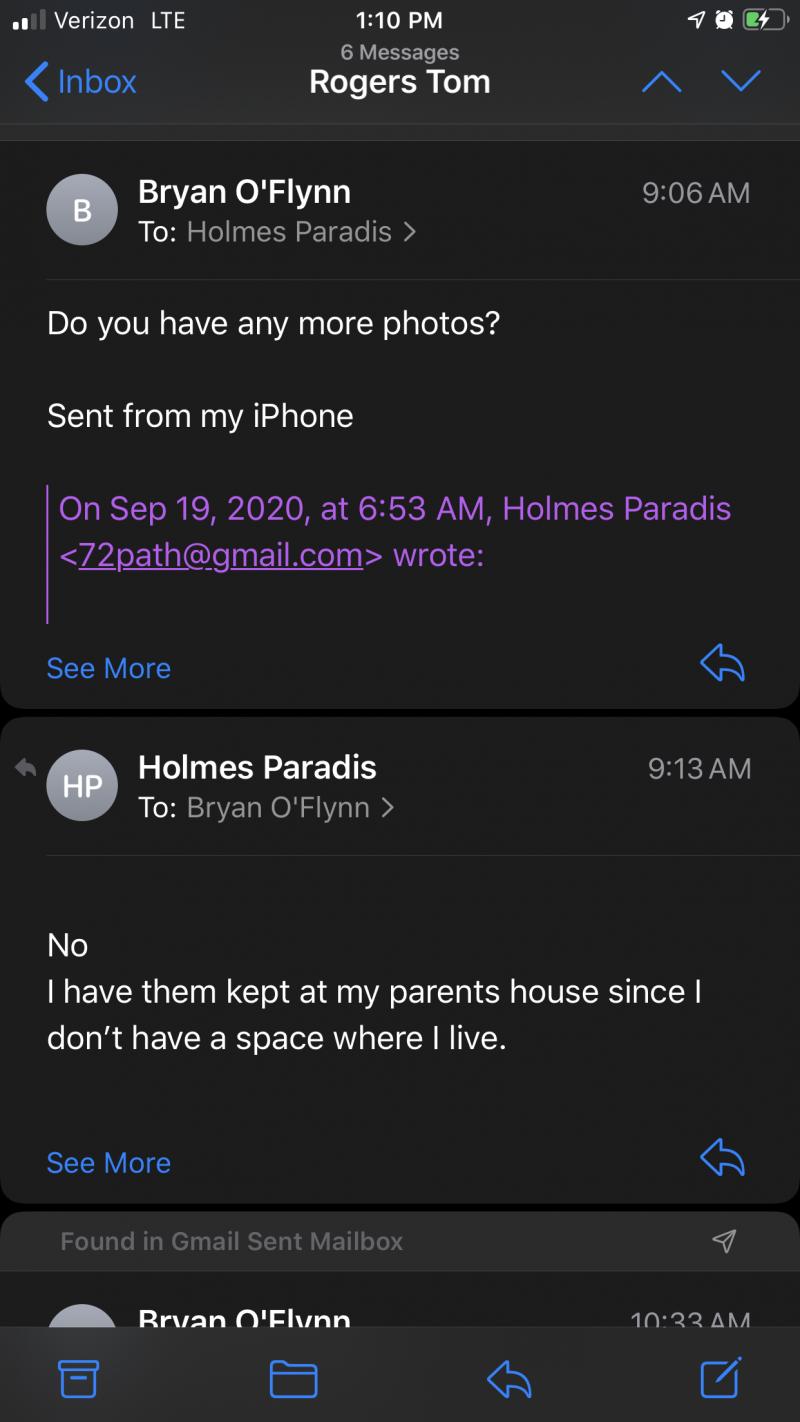
Task: Expand Holmes's message with See More
Action: [x=108, y=1163]
